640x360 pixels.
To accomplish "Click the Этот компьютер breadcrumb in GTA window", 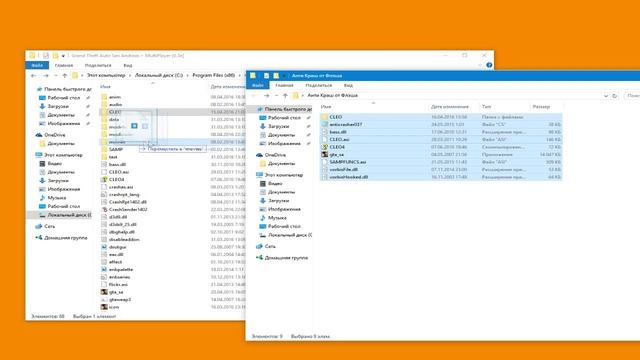I will [x=106, y=76].
